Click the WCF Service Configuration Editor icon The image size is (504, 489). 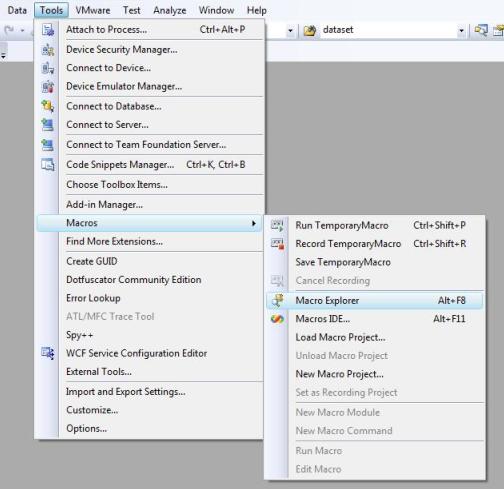[x=48, y=353]
